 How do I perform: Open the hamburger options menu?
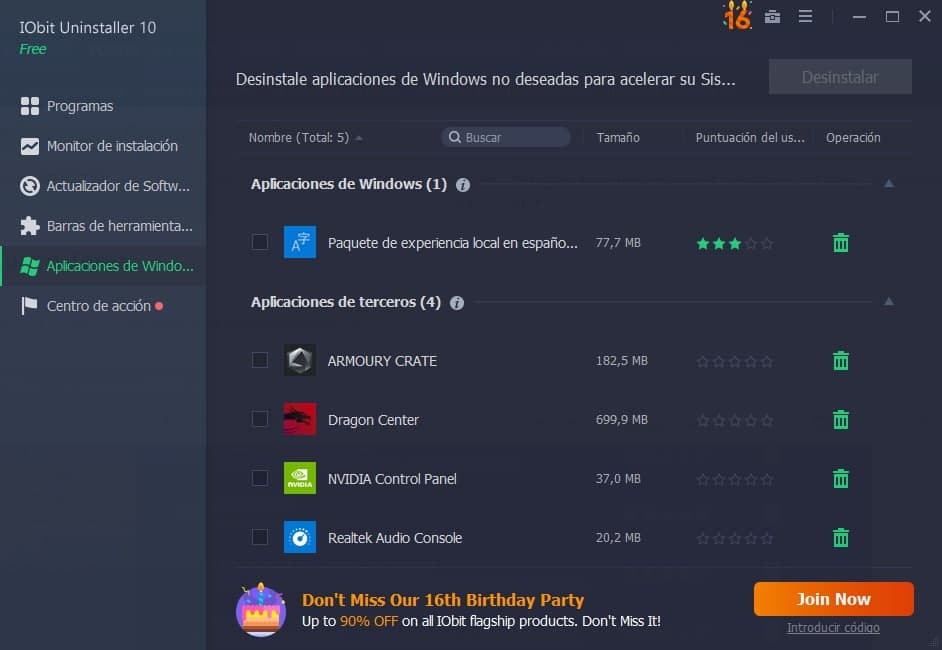(805, 16)
